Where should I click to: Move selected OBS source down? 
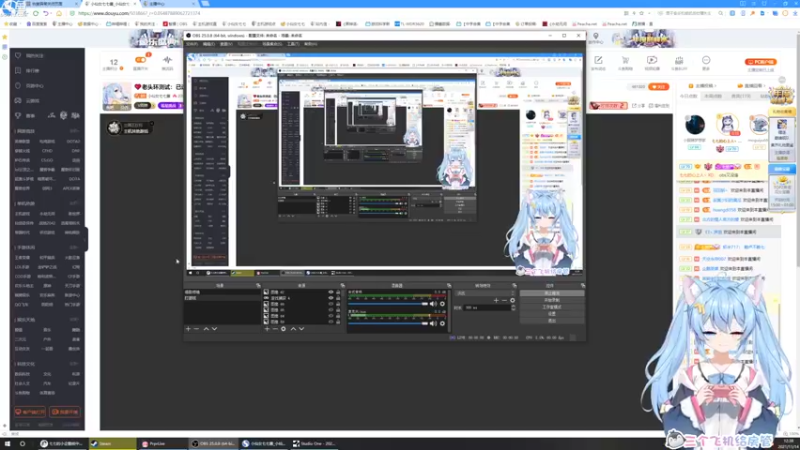tap(302, 329)
